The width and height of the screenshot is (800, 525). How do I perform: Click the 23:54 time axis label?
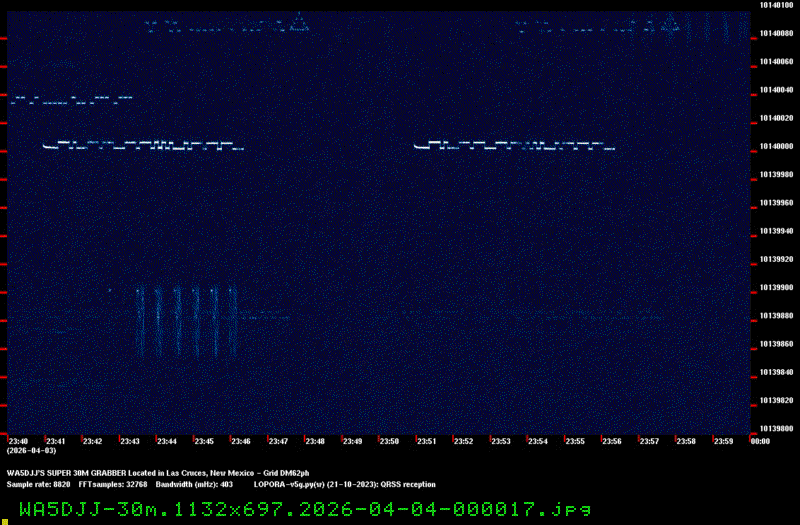538,441
